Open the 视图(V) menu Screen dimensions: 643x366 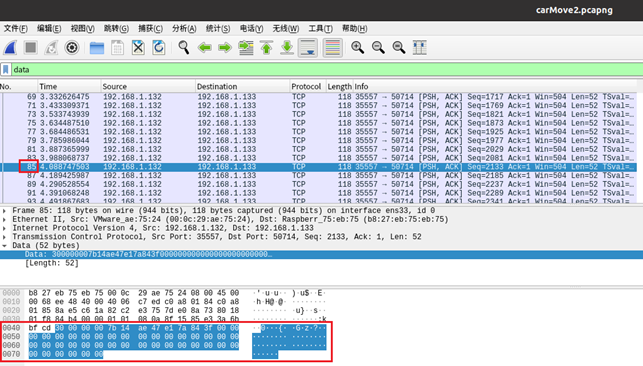pyautogui.click(x=82, y=28)
